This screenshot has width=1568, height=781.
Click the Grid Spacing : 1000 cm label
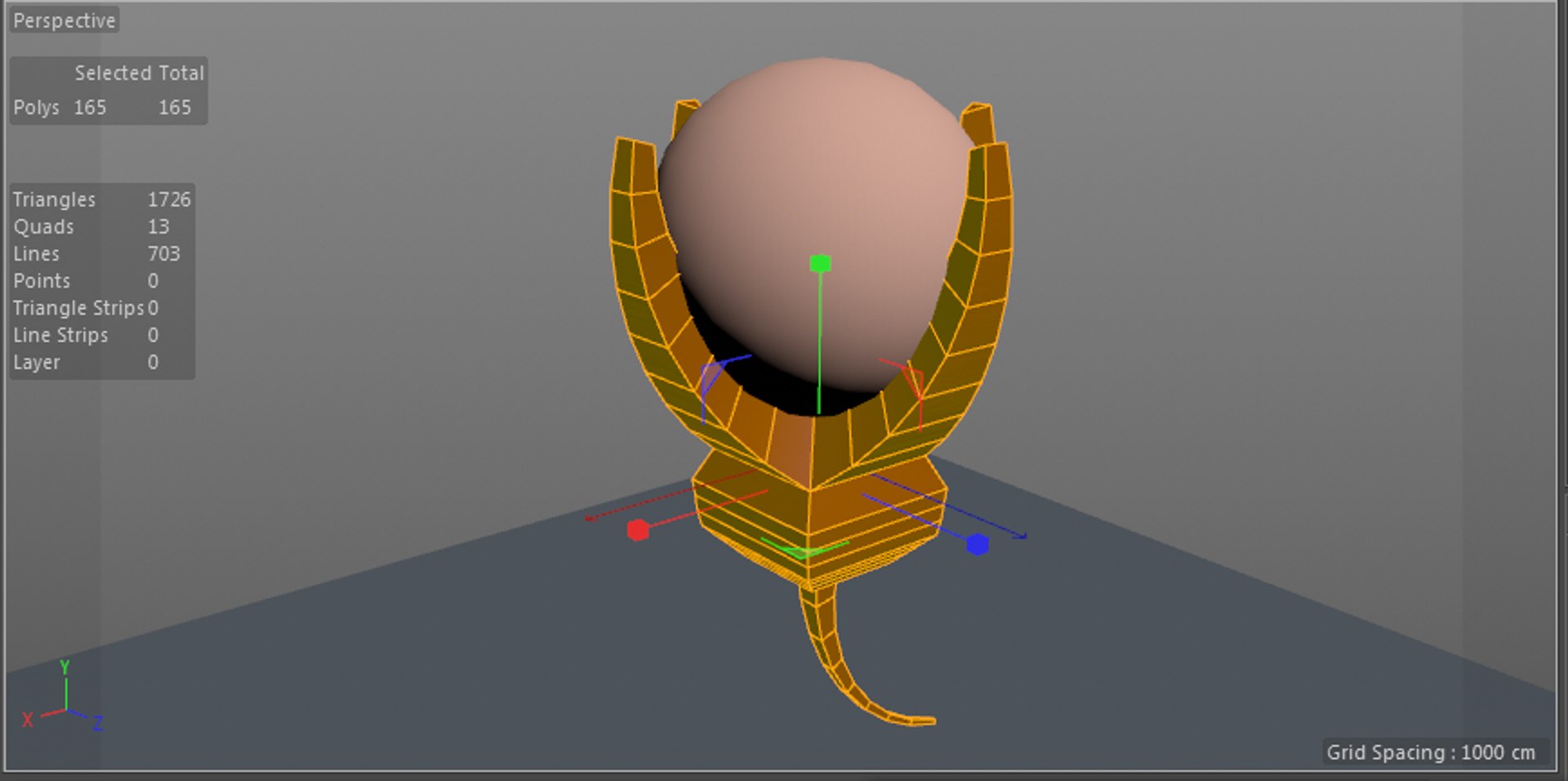[x=1431, y=752]
